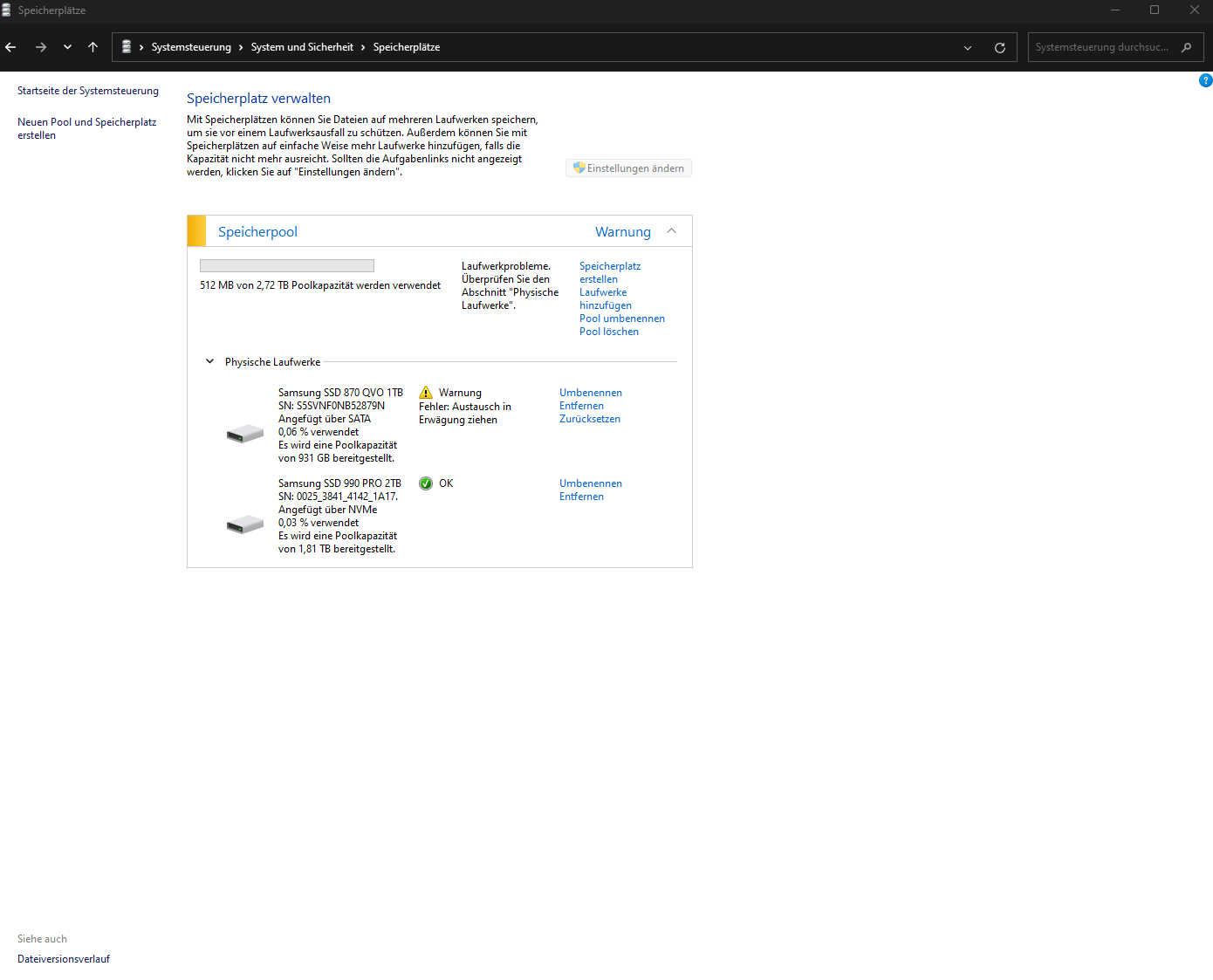Click Samsung SSD 990 PRO 2TB text
Screen dimensions: 1213x980
pos(339,483)
